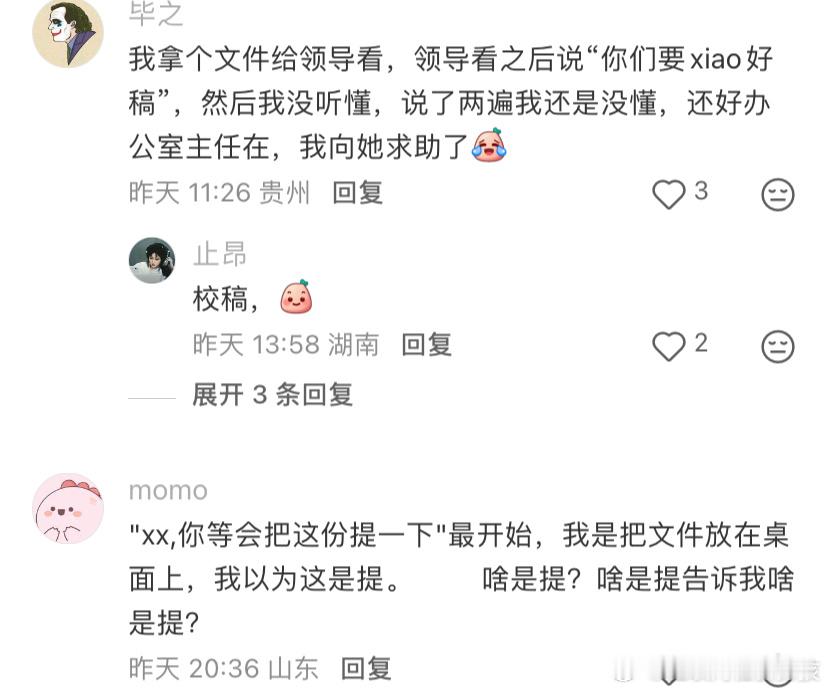Image resolution: width=828 pixels, height=690 pixels.
Task: Dislike 止昂's reply with face icon
Action: [778, 346]
